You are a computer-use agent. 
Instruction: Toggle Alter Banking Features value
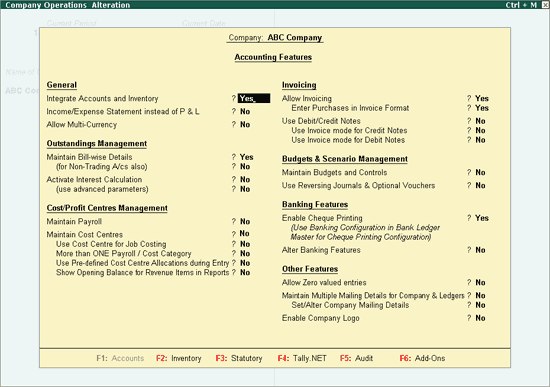pos(481,250)
